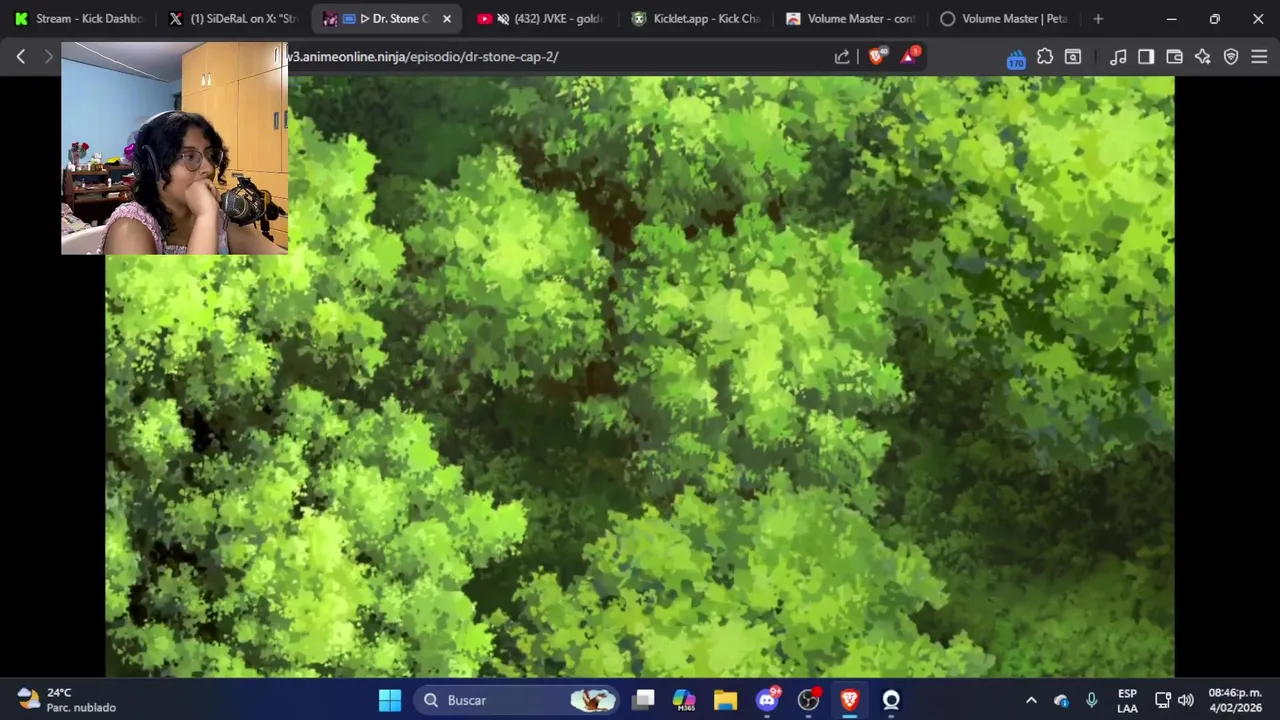Open a new tab with the plus button
This screenshot has width=1280, height=720.
[1098, 18]
